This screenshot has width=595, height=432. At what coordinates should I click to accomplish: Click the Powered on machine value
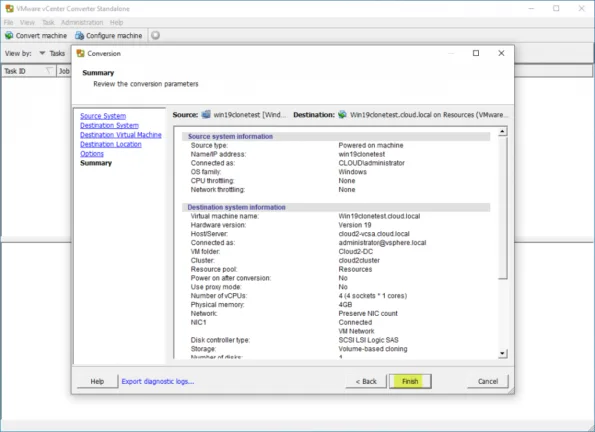point(371,145)
